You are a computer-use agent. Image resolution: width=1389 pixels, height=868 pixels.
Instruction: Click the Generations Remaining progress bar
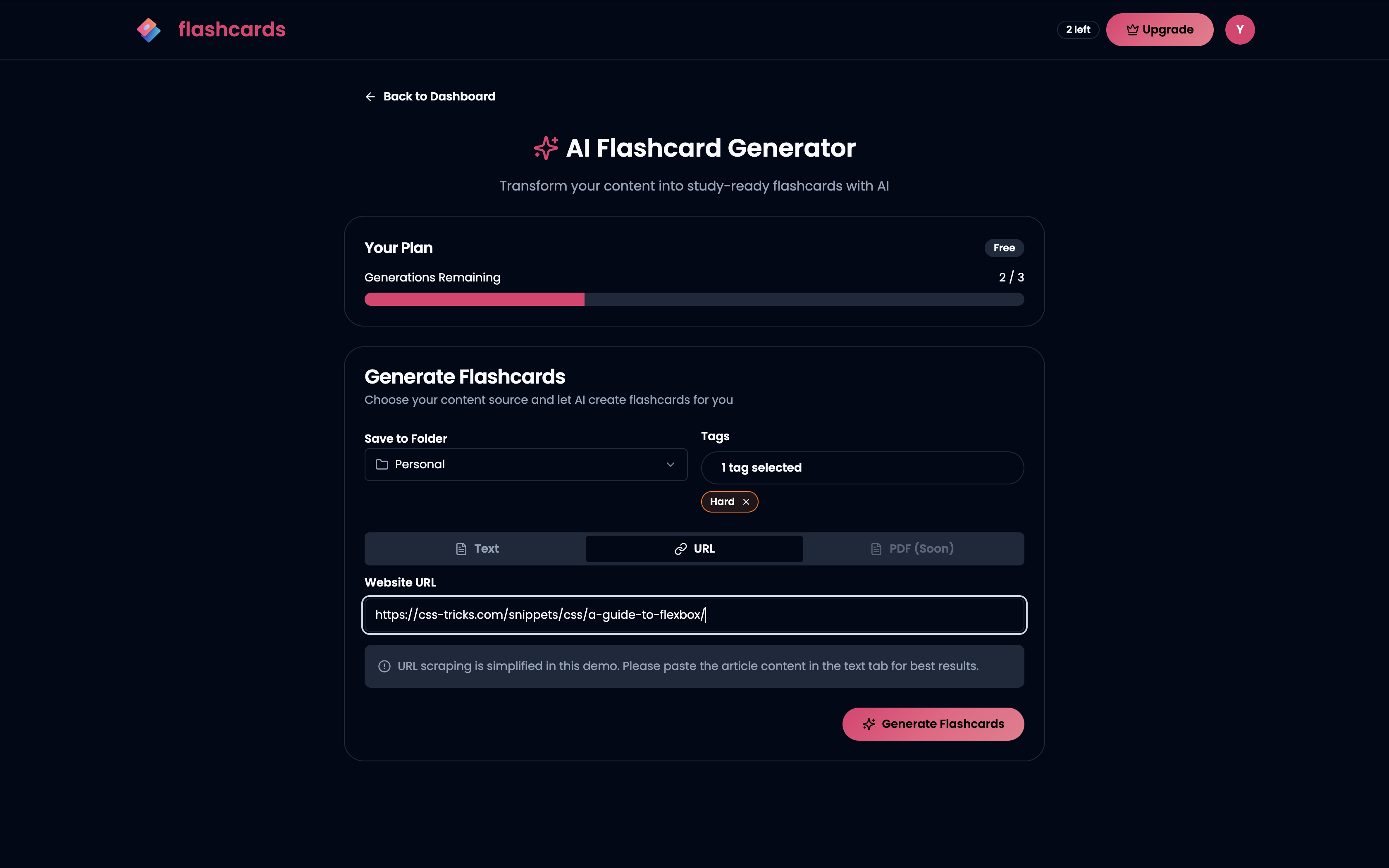coord(694,299)
